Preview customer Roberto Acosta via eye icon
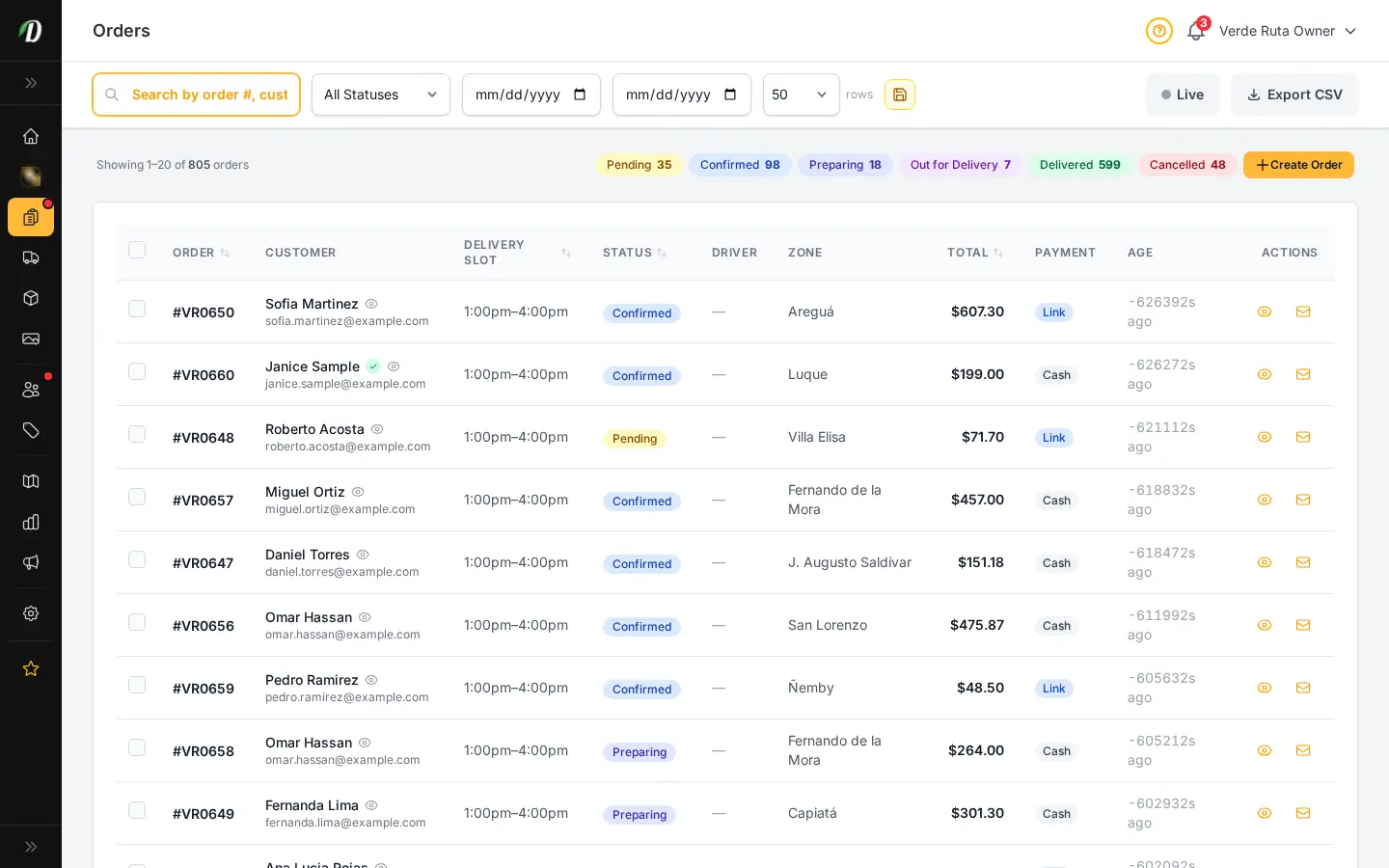 (377, 429)
